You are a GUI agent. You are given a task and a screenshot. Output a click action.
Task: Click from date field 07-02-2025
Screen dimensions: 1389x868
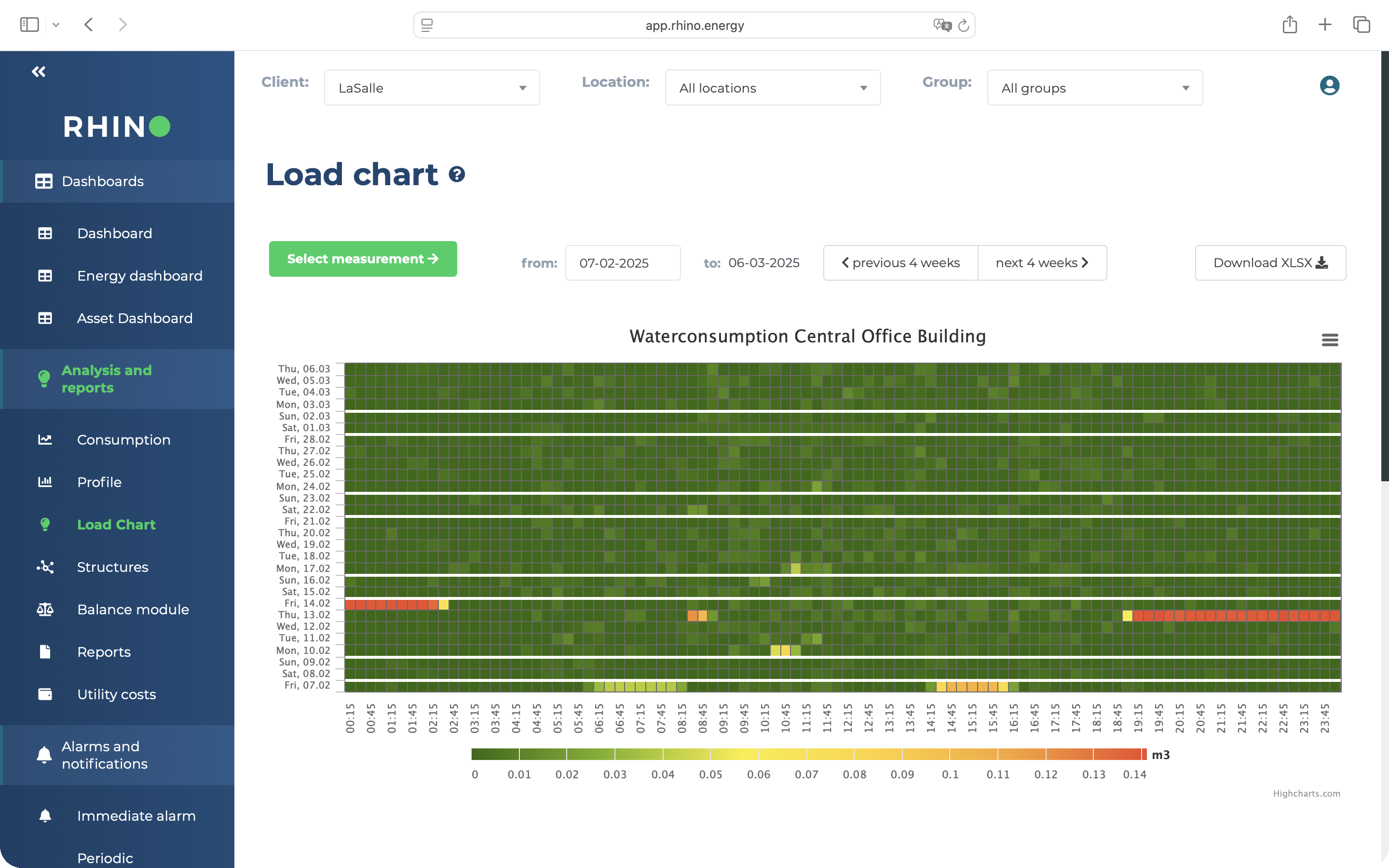[623, 263]
